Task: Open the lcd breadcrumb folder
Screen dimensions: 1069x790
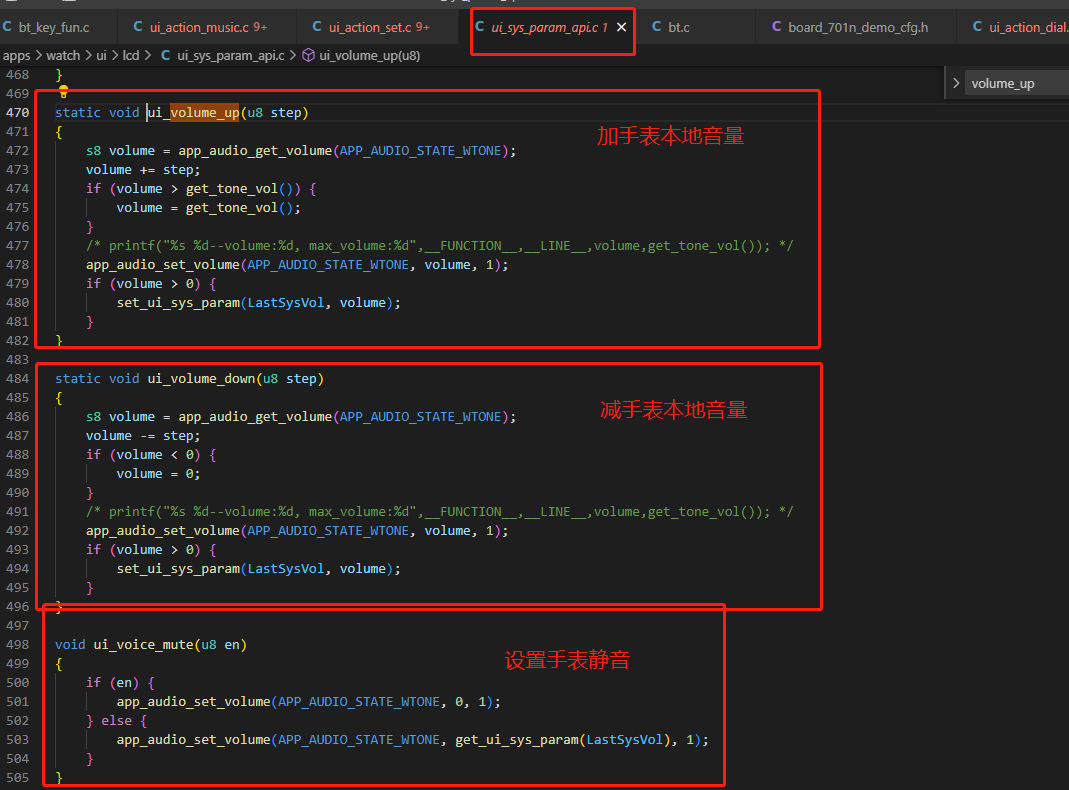Action: click(130, 56)
